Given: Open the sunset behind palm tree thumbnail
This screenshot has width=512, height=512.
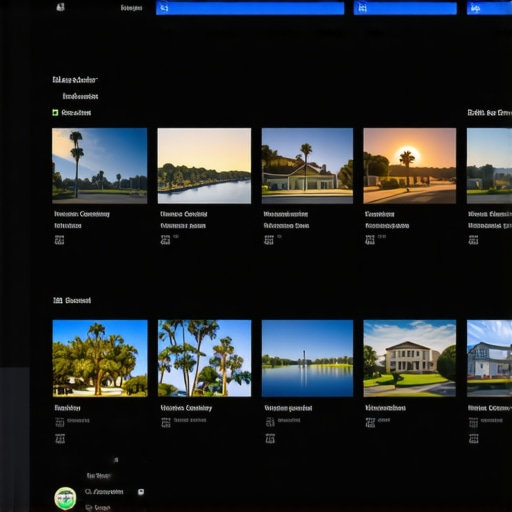Looking at the screenshot, I should pos(410,166).
